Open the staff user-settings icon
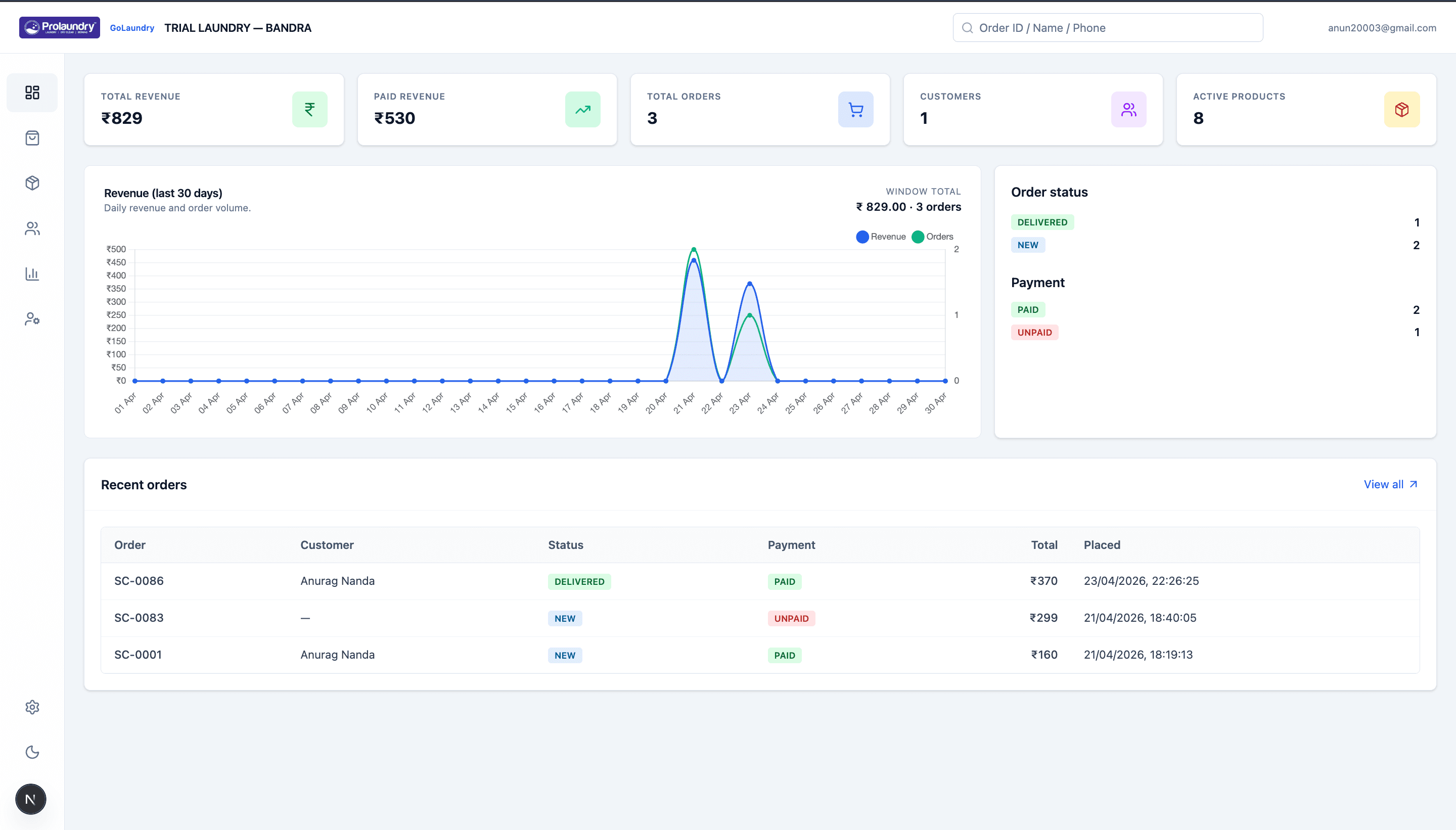This screenshot has height=830, width=1456. [32, 318]
